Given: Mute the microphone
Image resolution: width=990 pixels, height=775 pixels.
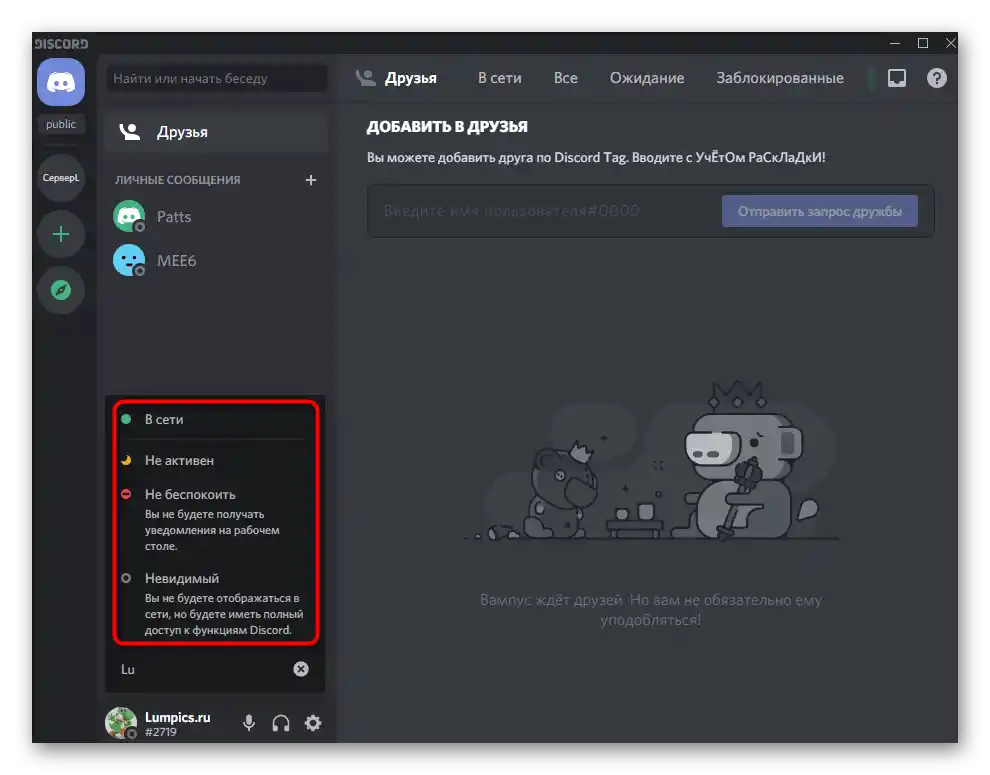Looking at the screenshot, I should [249, 723].
